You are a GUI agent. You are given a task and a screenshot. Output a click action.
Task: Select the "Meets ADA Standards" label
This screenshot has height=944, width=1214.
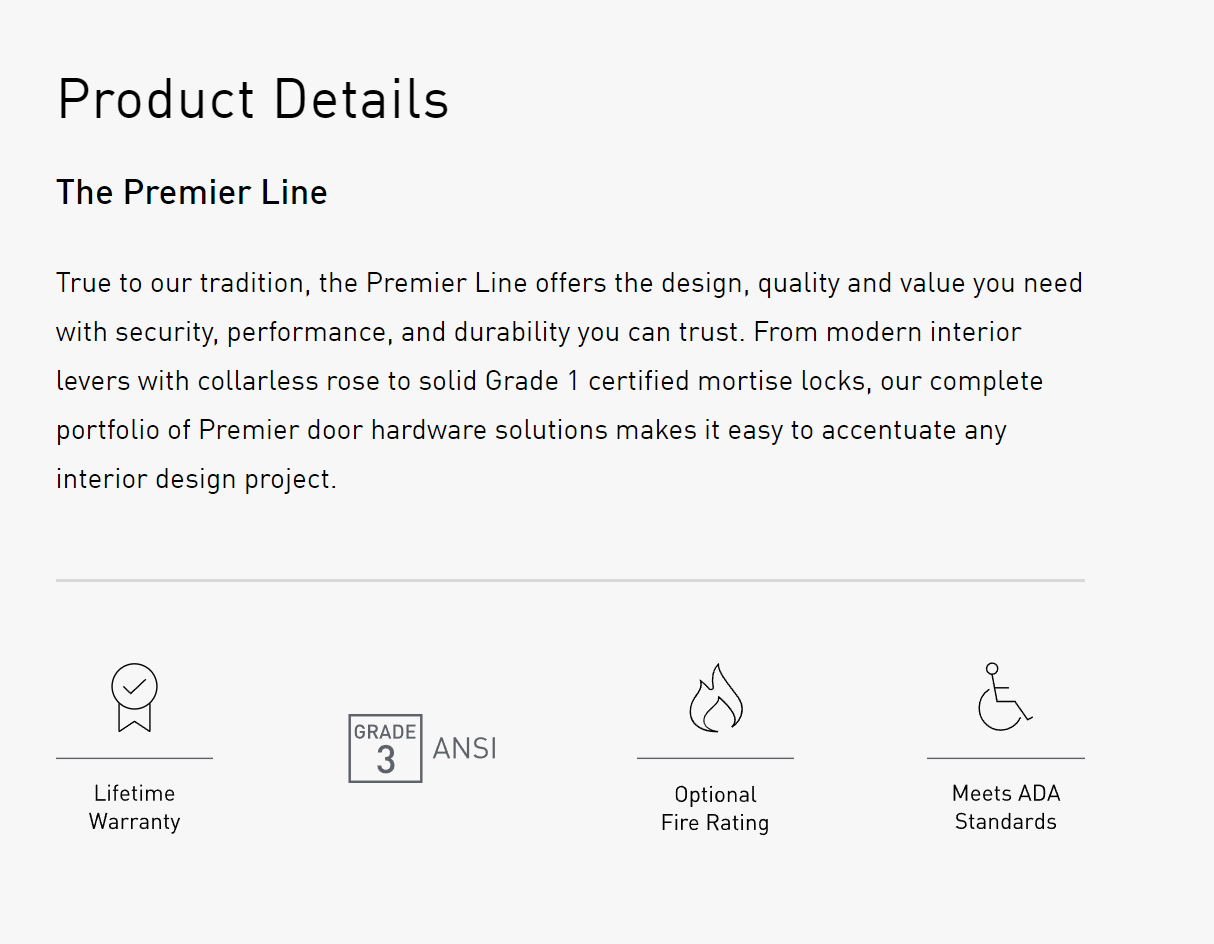1005,807
